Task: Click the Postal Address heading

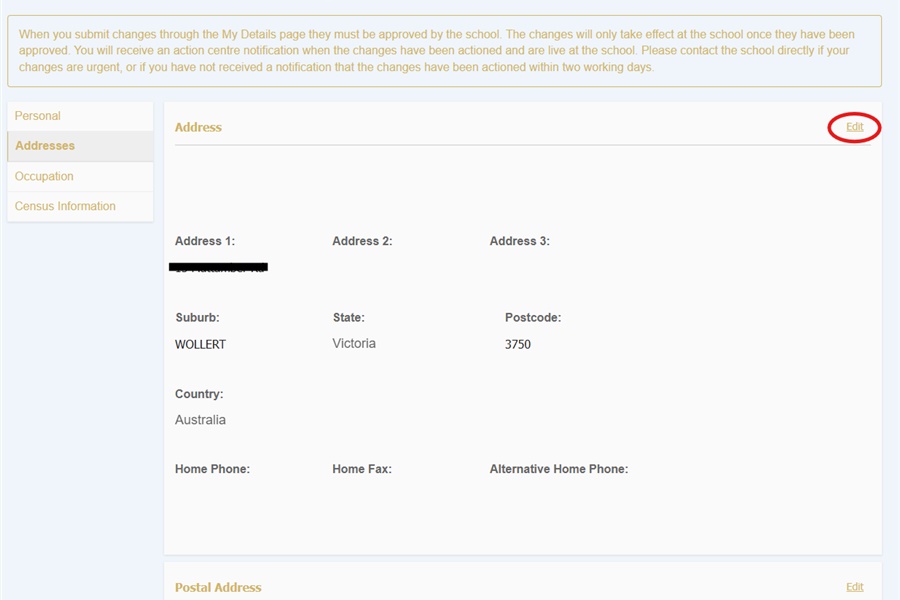Action: pyautogui.click(x=218, y=587)
